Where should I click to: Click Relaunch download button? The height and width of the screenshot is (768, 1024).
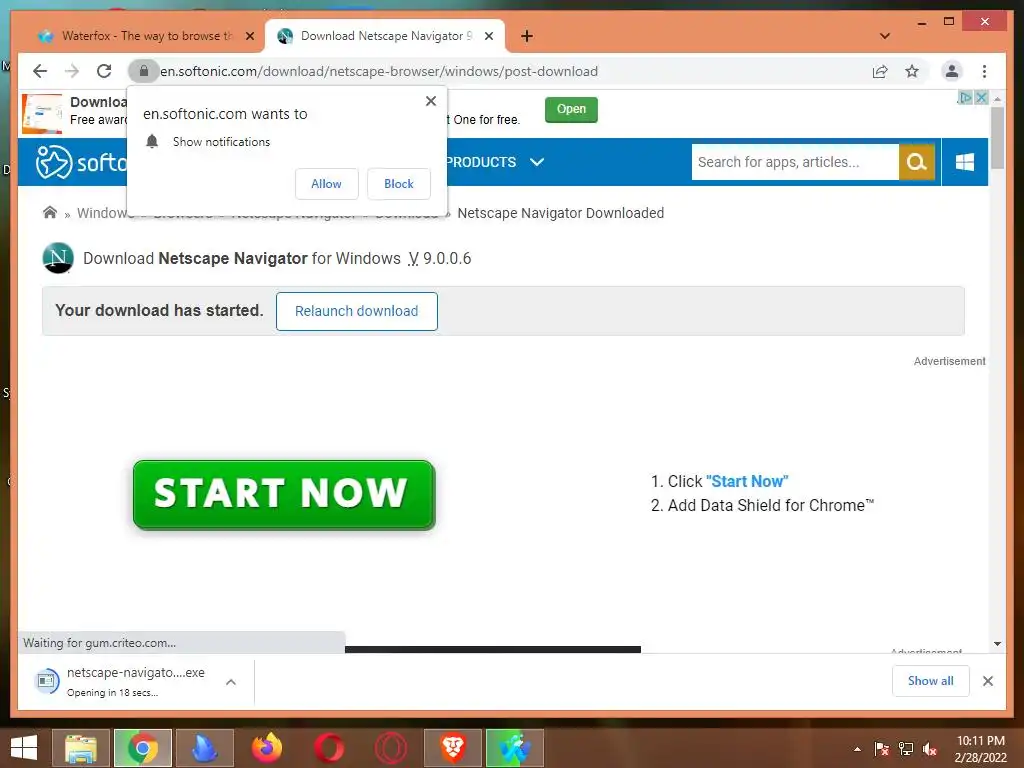coord(357,312)
